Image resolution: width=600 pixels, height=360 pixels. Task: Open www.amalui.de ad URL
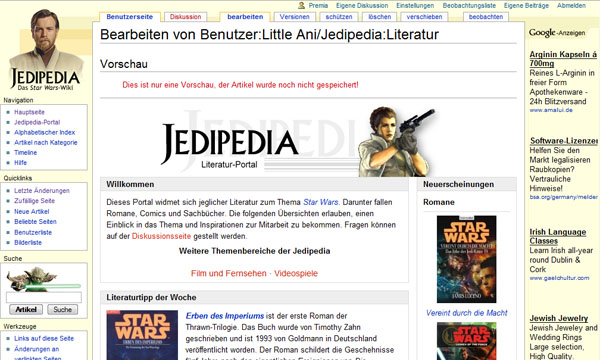(x=551, y=110)
